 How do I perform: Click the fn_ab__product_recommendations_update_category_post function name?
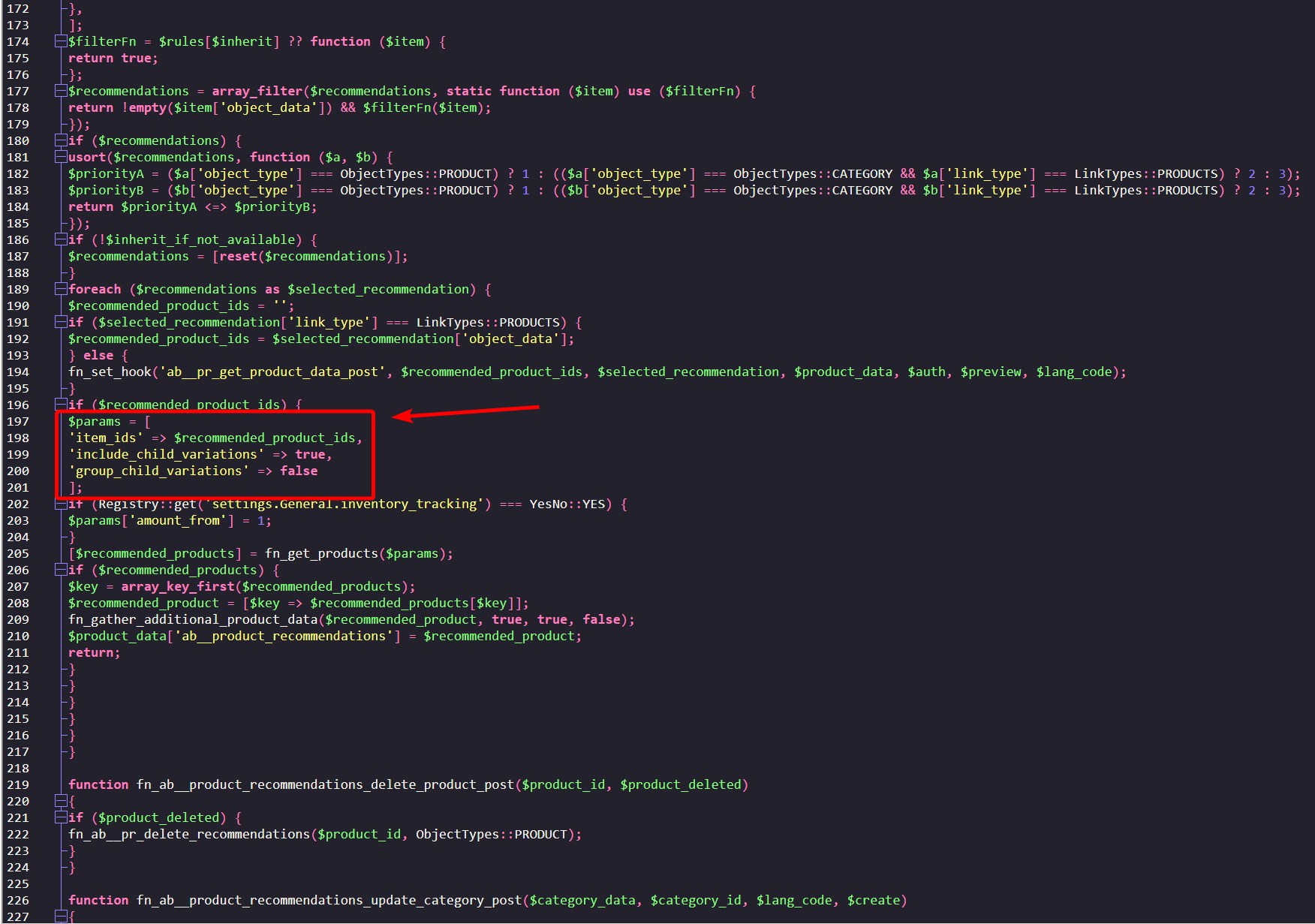[329, 901]
